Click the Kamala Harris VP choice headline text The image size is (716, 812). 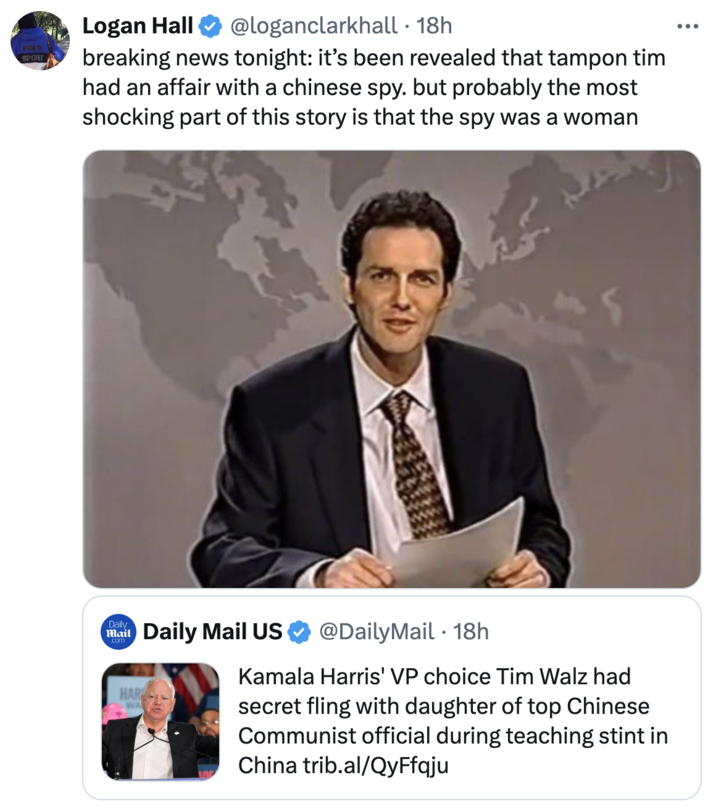click(452, 706)
